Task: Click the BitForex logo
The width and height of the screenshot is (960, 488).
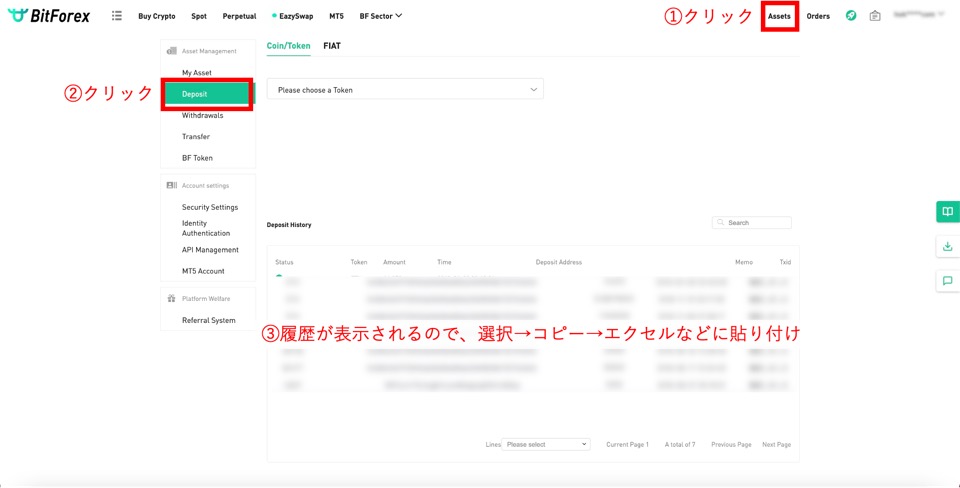Action: pos(49,16)
